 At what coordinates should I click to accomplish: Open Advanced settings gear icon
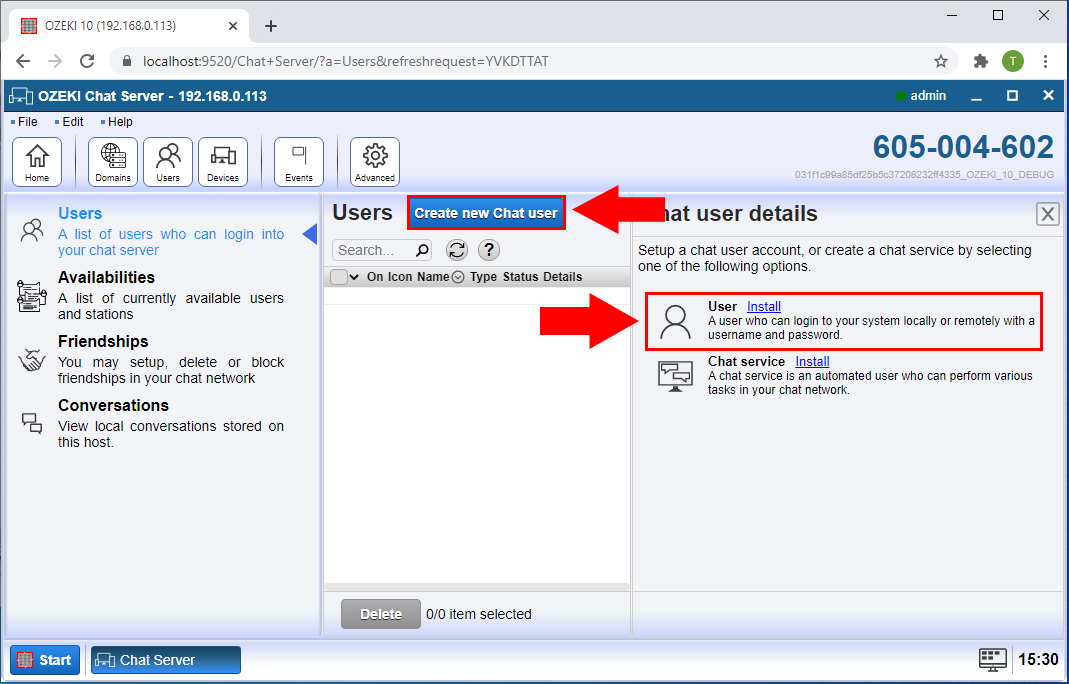click(375, 162)
